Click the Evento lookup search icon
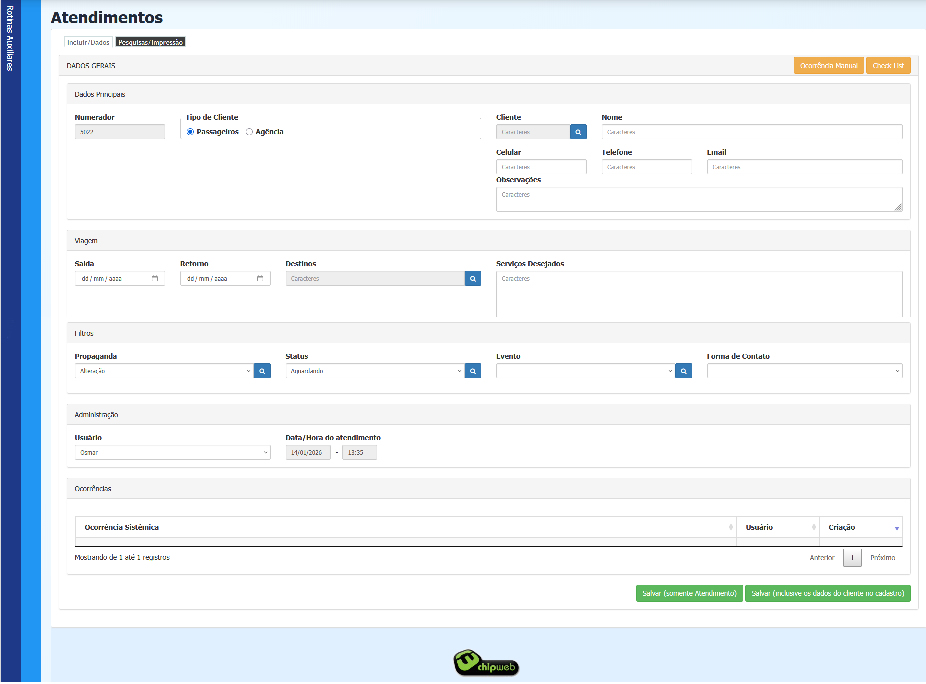The image size is (926, 684). click(684, 371)
